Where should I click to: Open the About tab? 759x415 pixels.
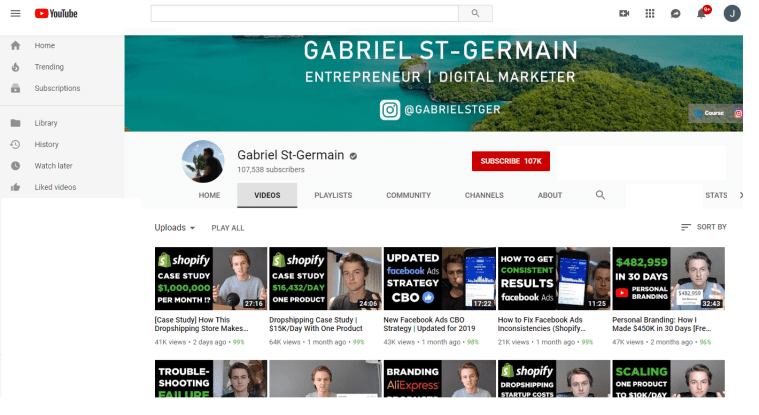pos(550,195)
